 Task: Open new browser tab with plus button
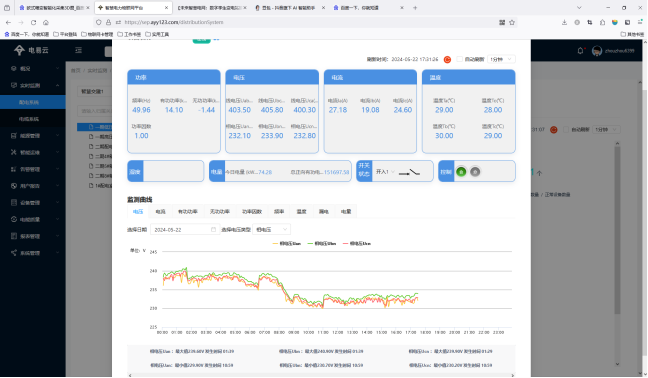(x=415, y=8)
